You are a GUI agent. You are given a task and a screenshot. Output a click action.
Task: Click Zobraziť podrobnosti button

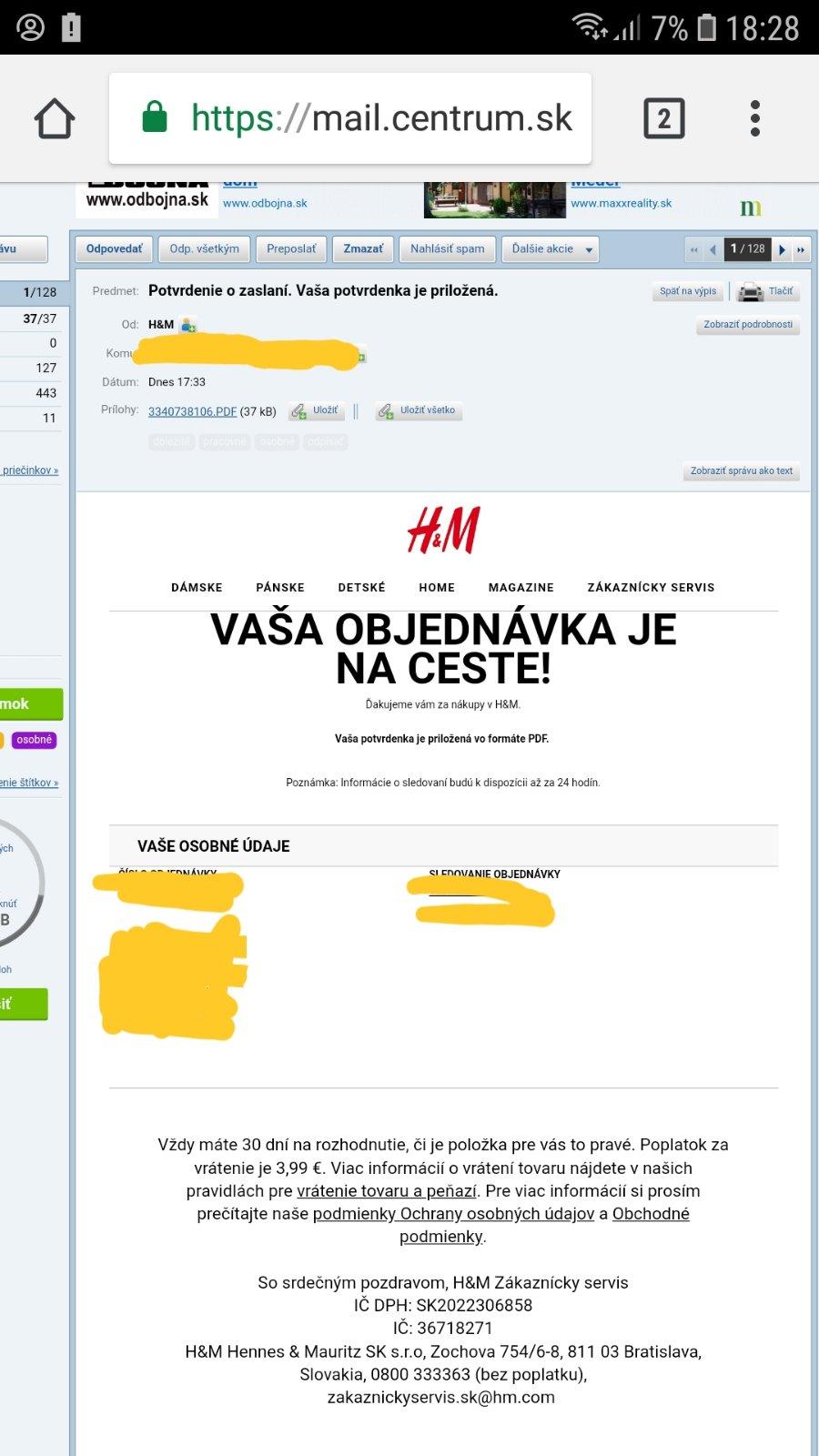[x=748, y=325]
